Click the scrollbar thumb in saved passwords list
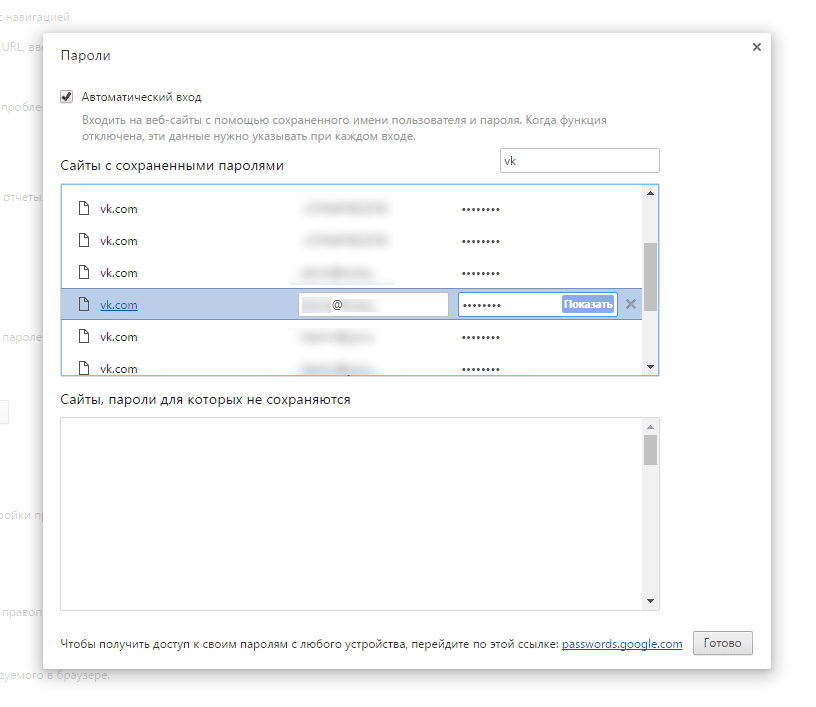This screenshot has height=707, width=816. pyautogui.click(x=650, y=277)
